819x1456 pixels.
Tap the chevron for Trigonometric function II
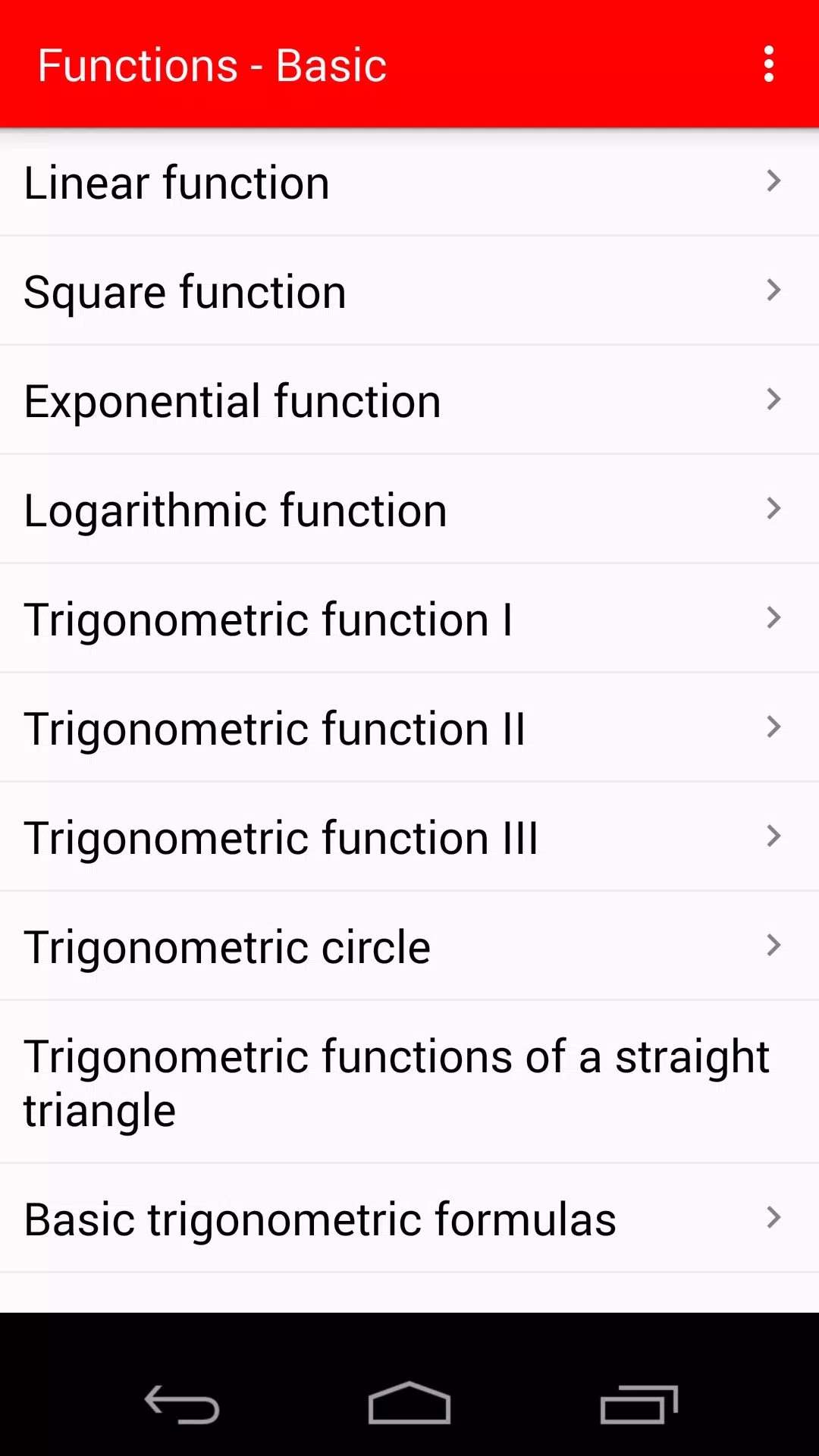[773, 727]
